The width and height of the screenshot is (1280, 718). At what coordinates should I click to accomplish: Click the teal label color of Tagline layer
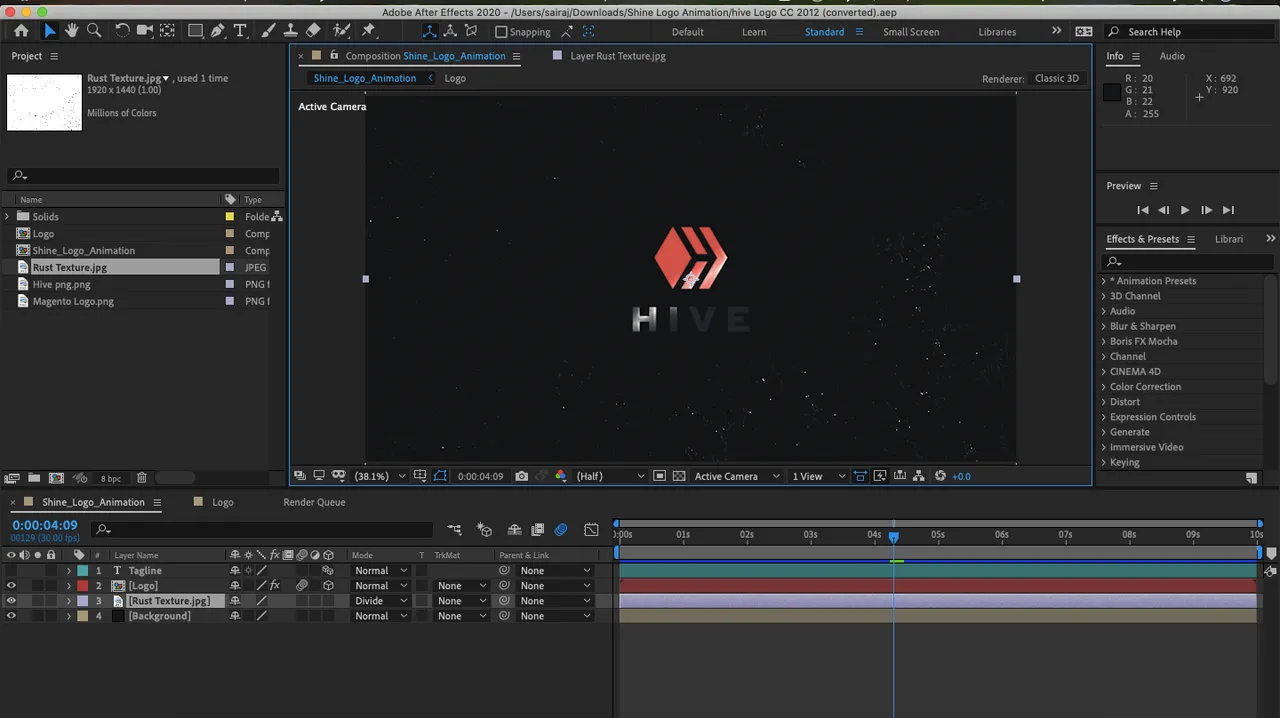82,571
